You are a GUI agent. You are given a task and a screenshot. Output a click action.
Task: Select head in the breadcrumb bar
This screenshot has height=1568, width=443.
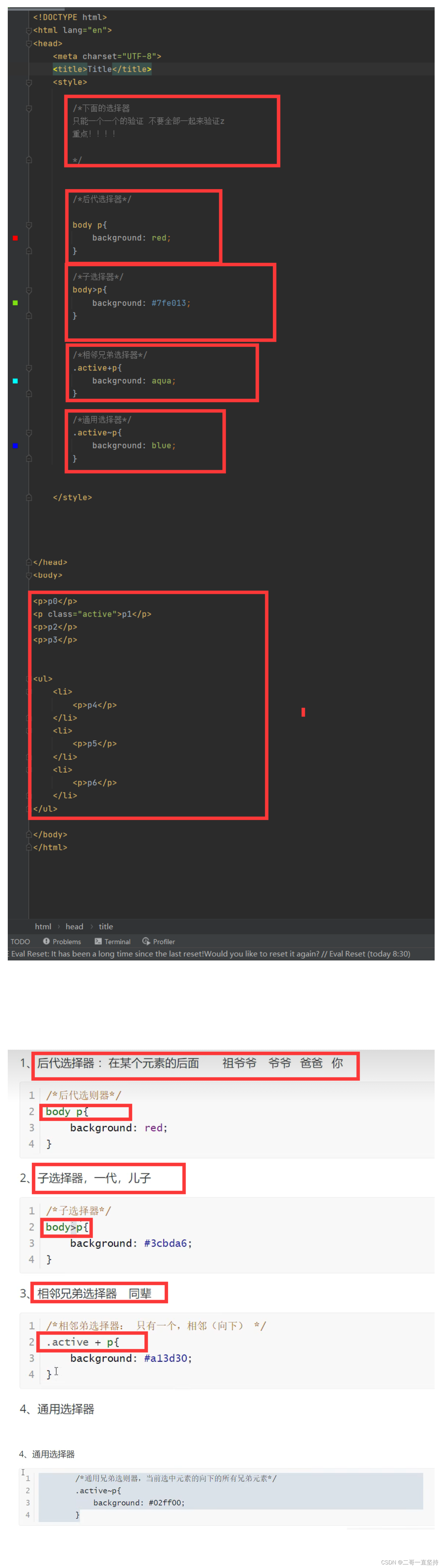(74, 926)
